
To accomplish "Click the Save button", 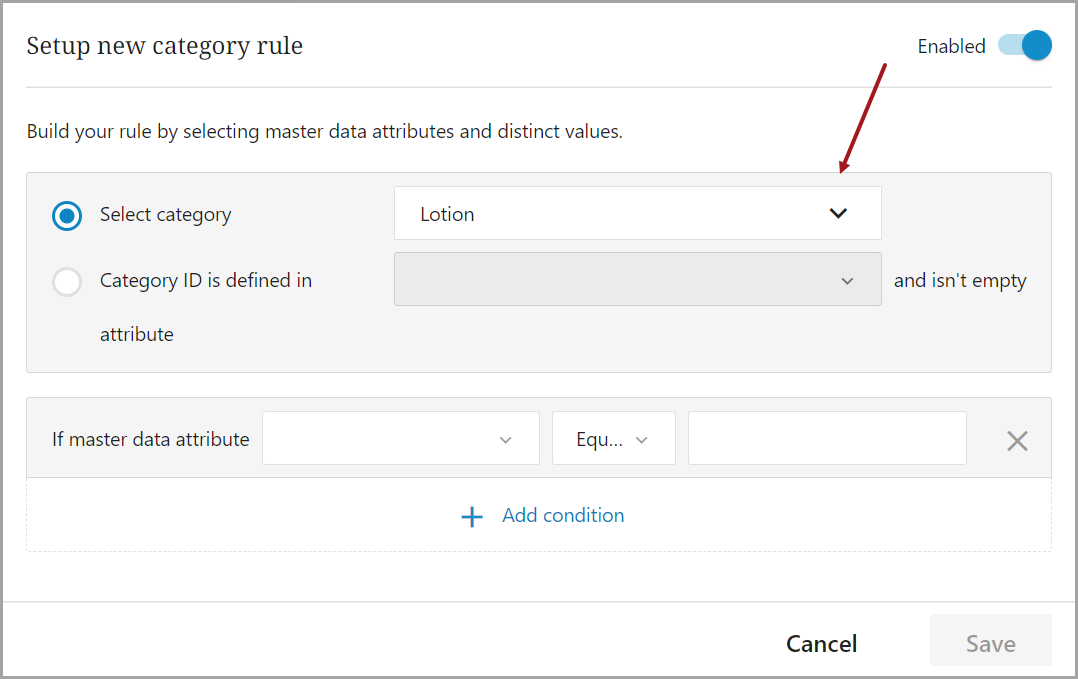I will pos(990,643).
